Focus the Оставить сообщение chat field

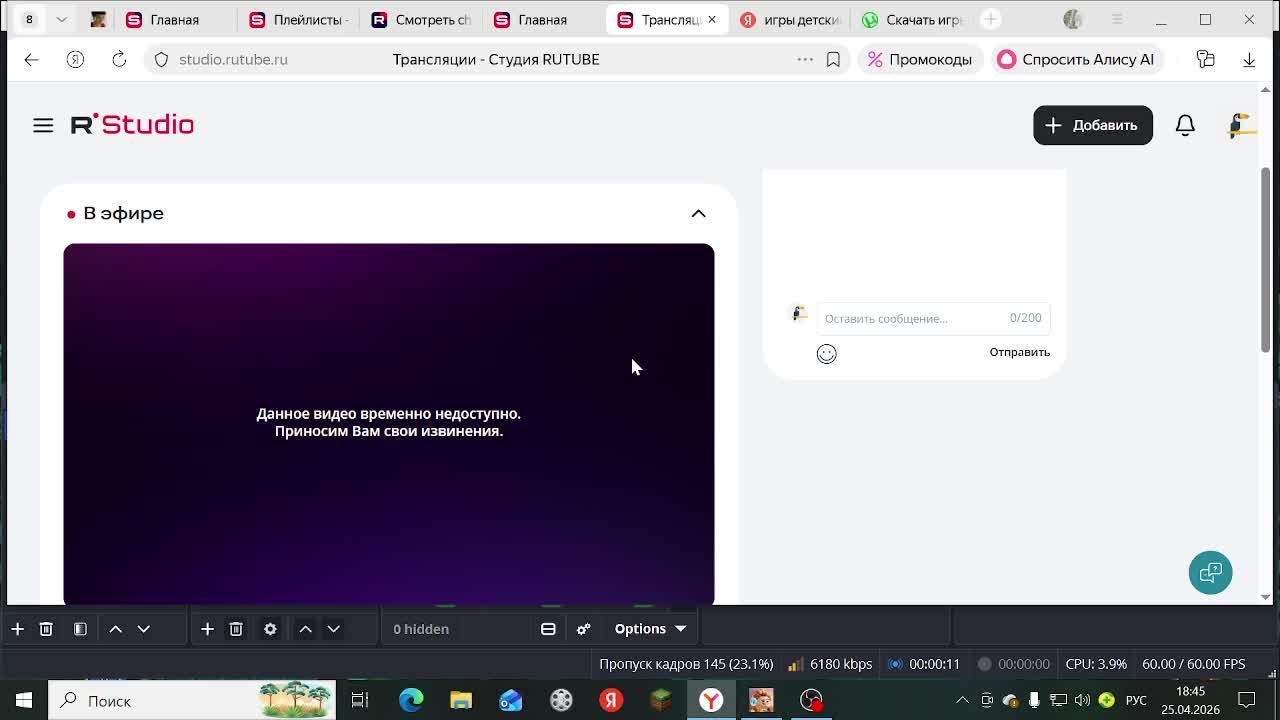pos(932,318)
